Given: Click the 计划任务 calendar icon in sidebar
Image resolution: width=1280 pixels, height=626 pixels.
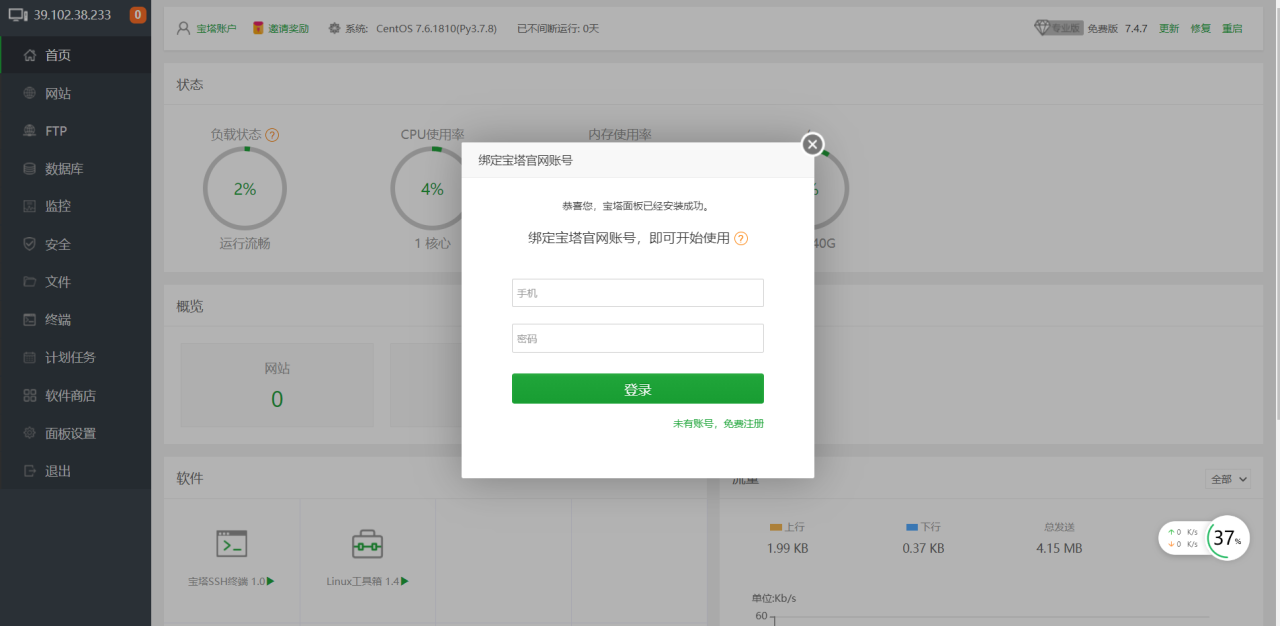Looking at the screenshot, I should coord(30,357).
